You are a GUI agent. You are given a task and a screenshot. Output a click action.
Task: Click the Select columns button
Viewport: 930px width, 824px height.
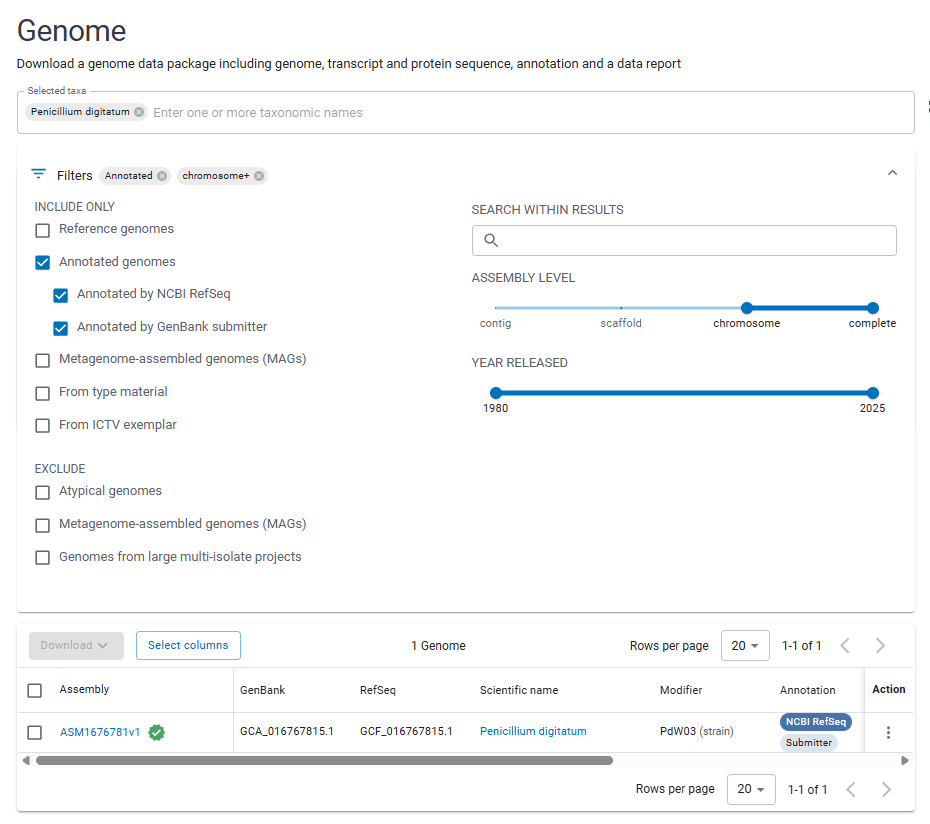[x=188, y=646]
